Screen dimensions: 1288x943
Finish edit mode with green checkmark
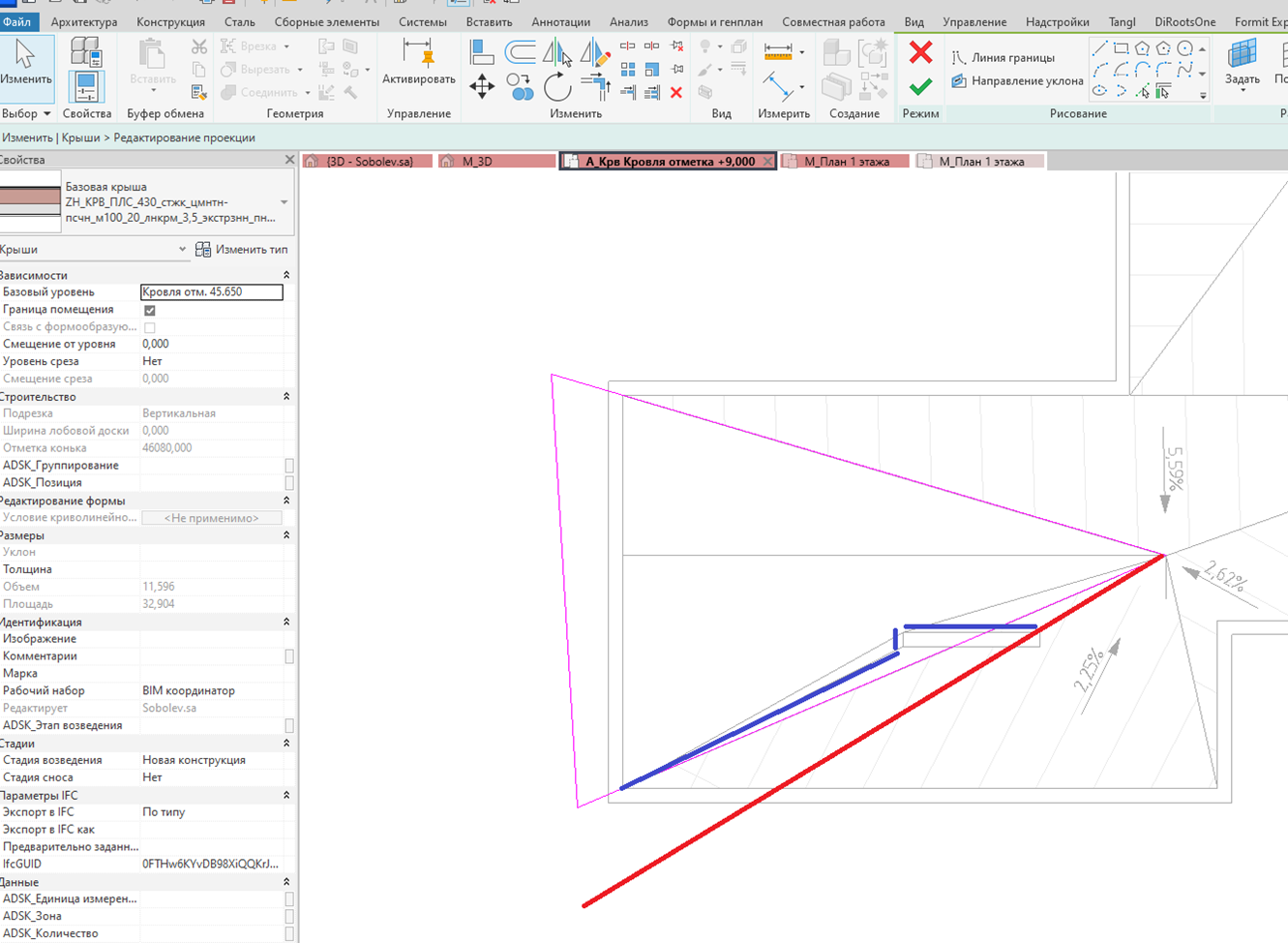click(920, 87)
